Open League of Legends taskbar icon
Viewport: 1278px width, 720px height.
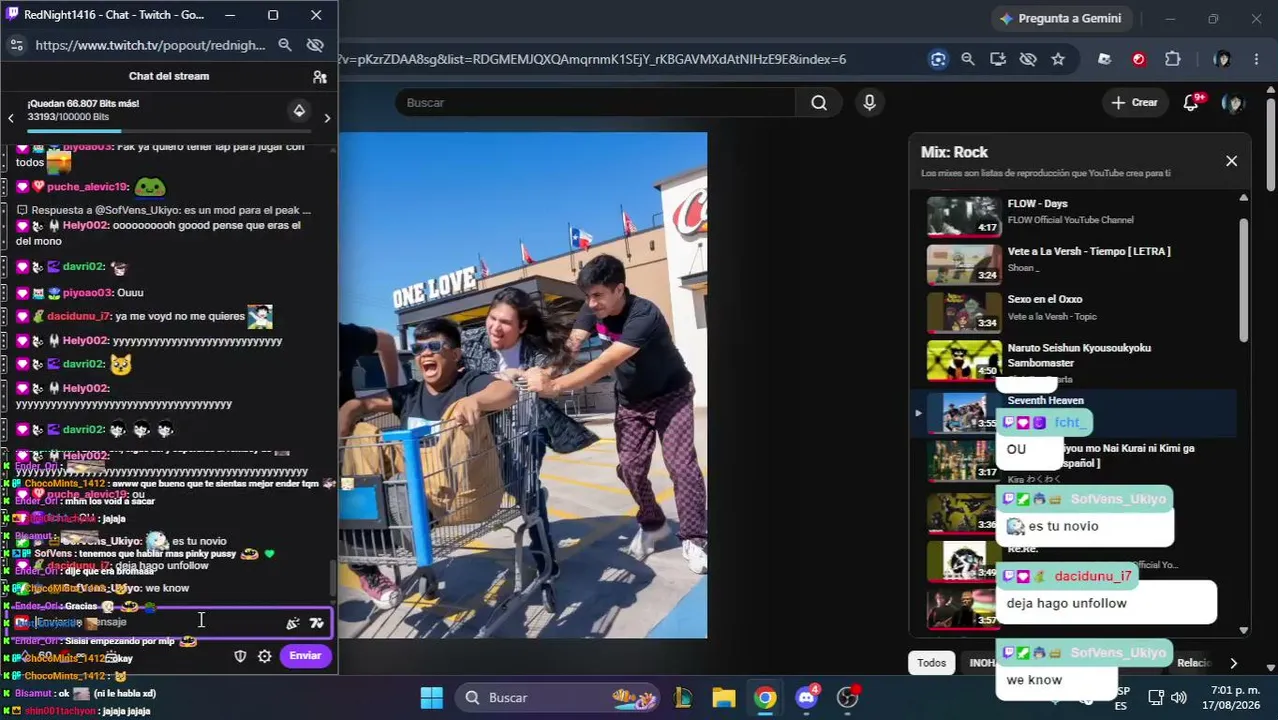point(684,697)
